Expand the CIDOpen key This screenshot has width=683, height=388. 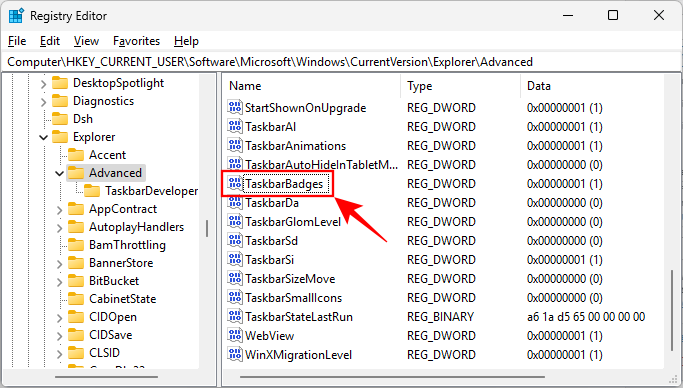(x=59, y=317)
